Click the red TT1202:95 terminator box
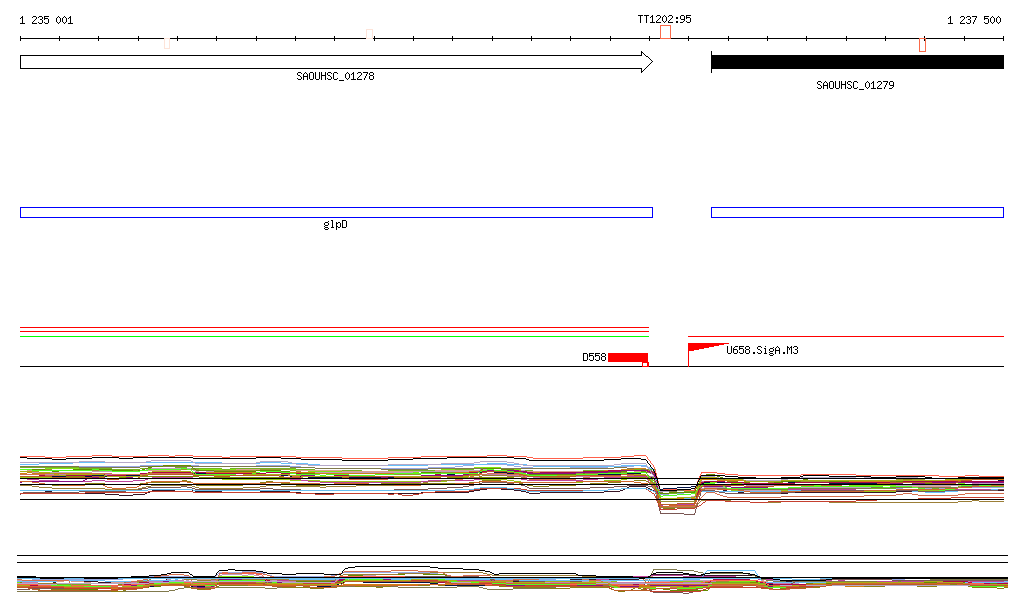Viewport: 1024px width, 611px height. point(666,33)
